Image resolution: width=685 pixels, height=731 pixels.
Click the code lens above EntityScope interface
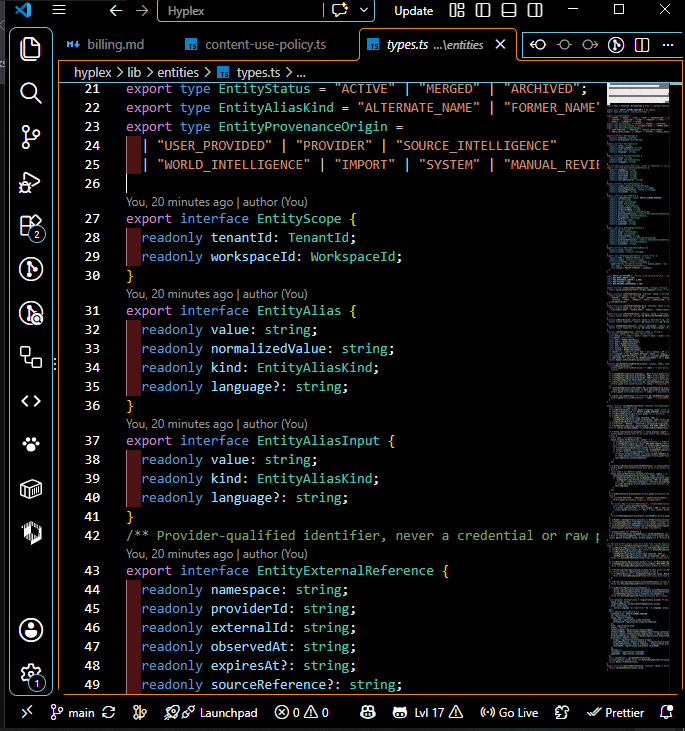click(217, 202)
